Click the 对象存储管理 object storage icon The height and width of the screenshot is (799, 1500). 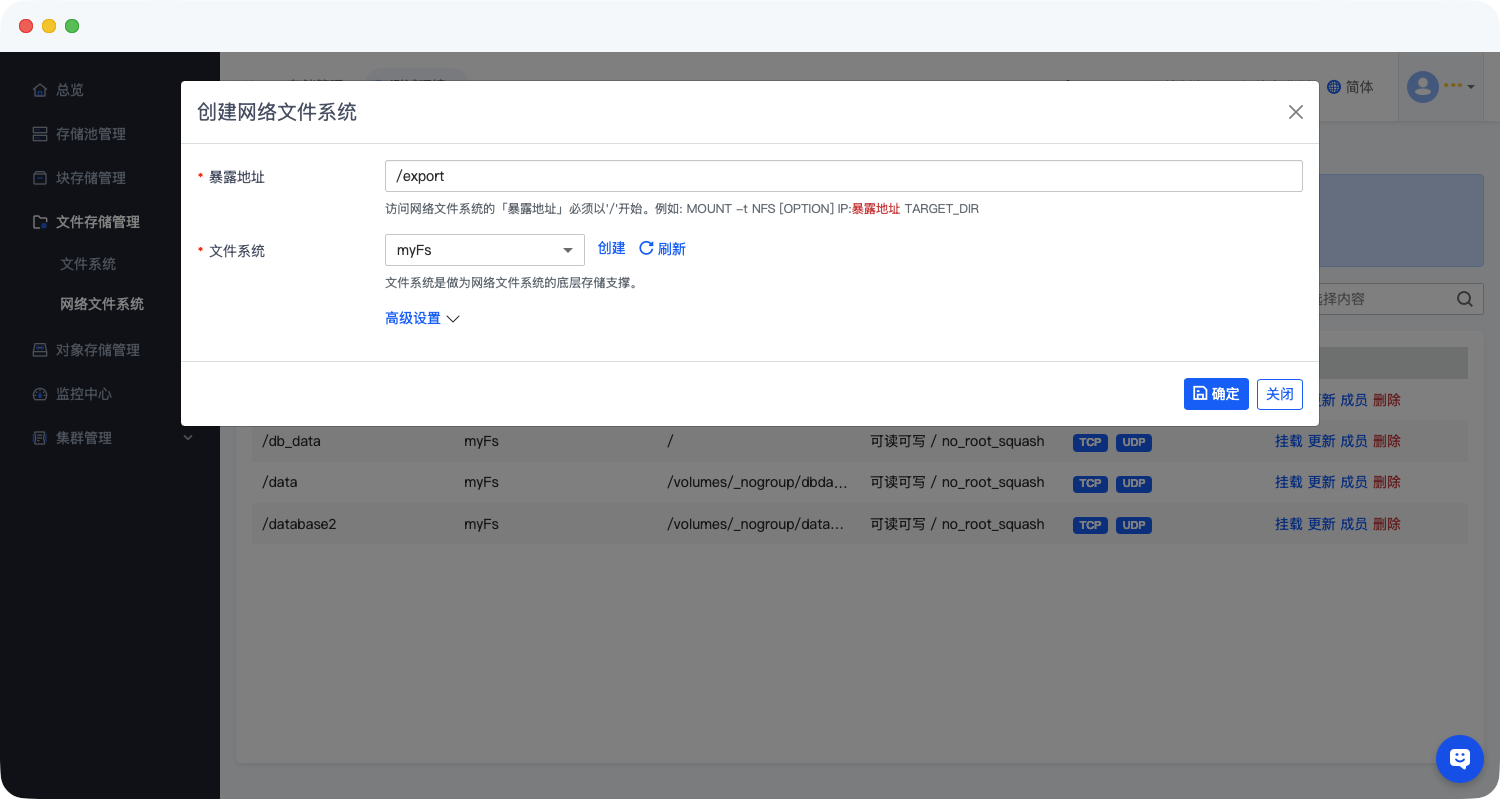[x=40, y=350]
